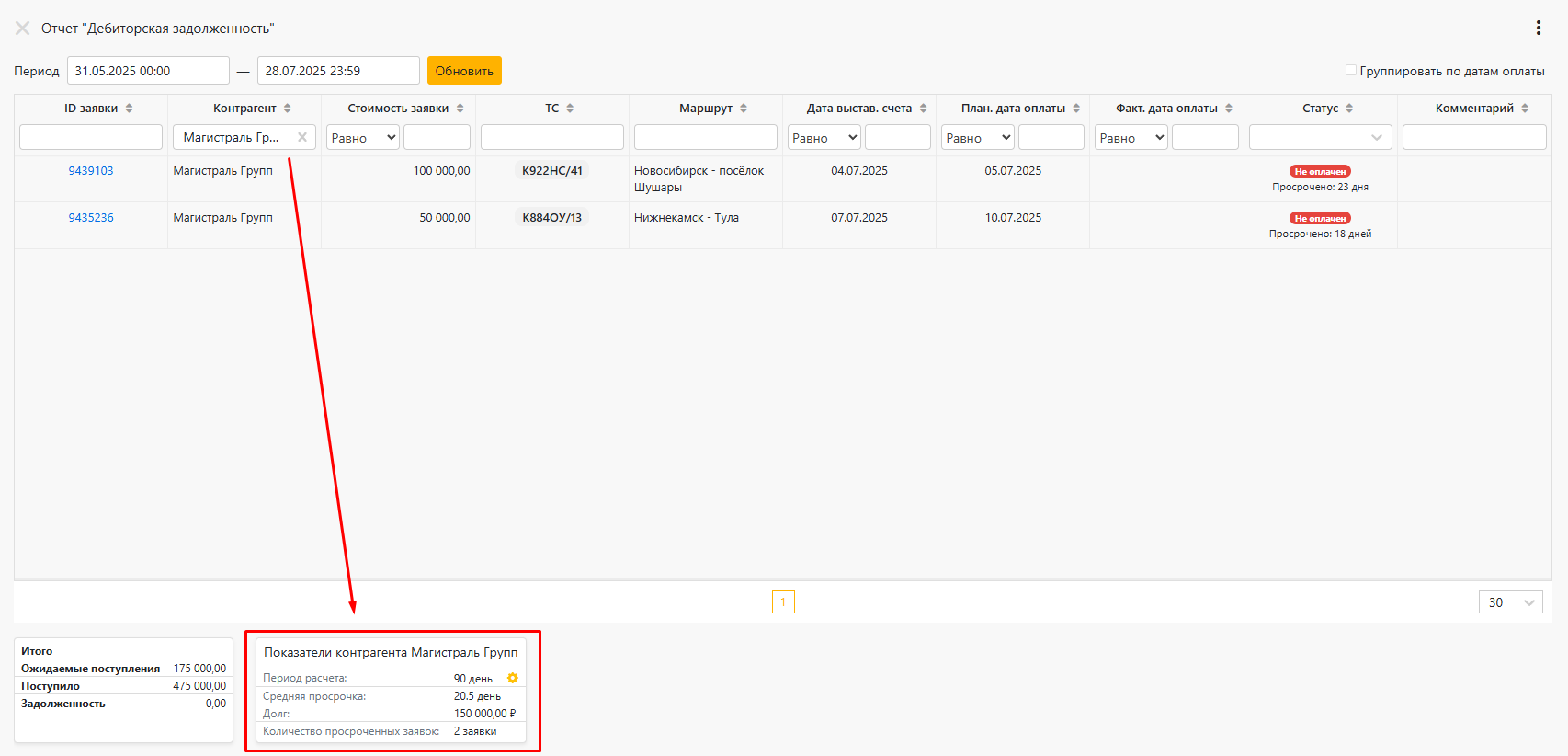
Task: Close the Дебиторская задолженность report
Action: coord(23,29)
